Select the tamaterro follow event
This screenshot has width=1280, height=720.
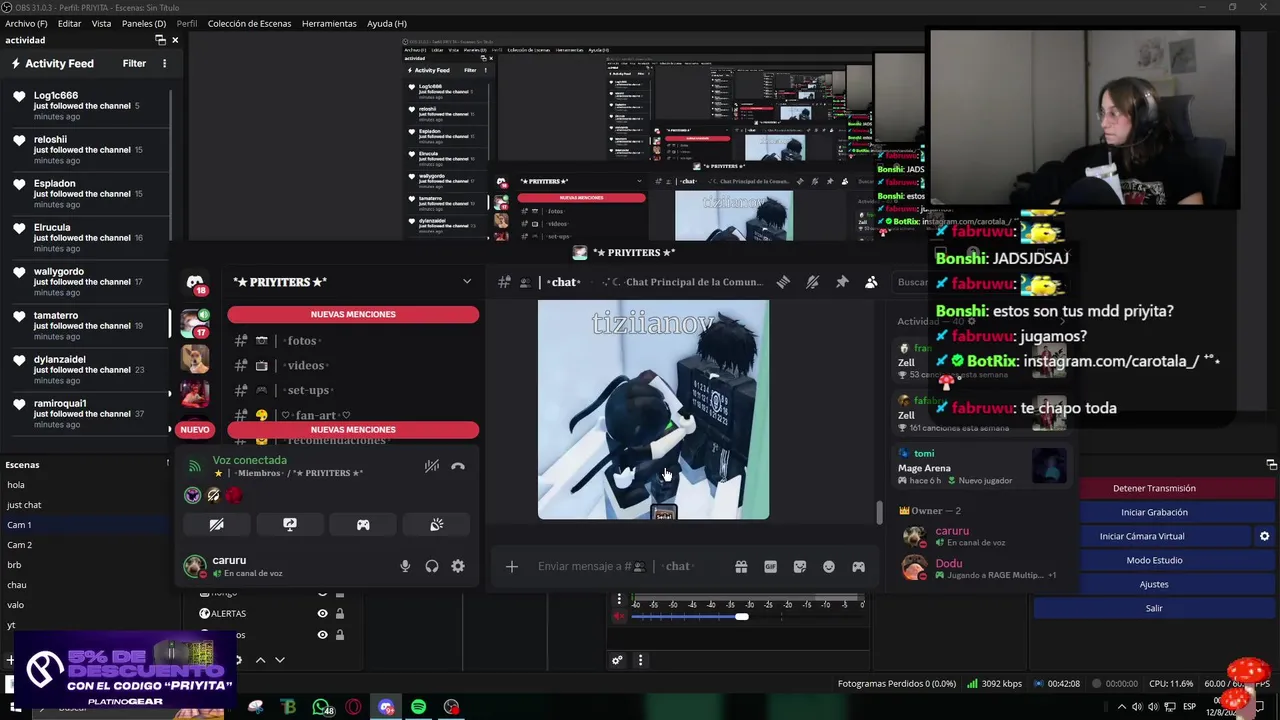pos(86,326)
